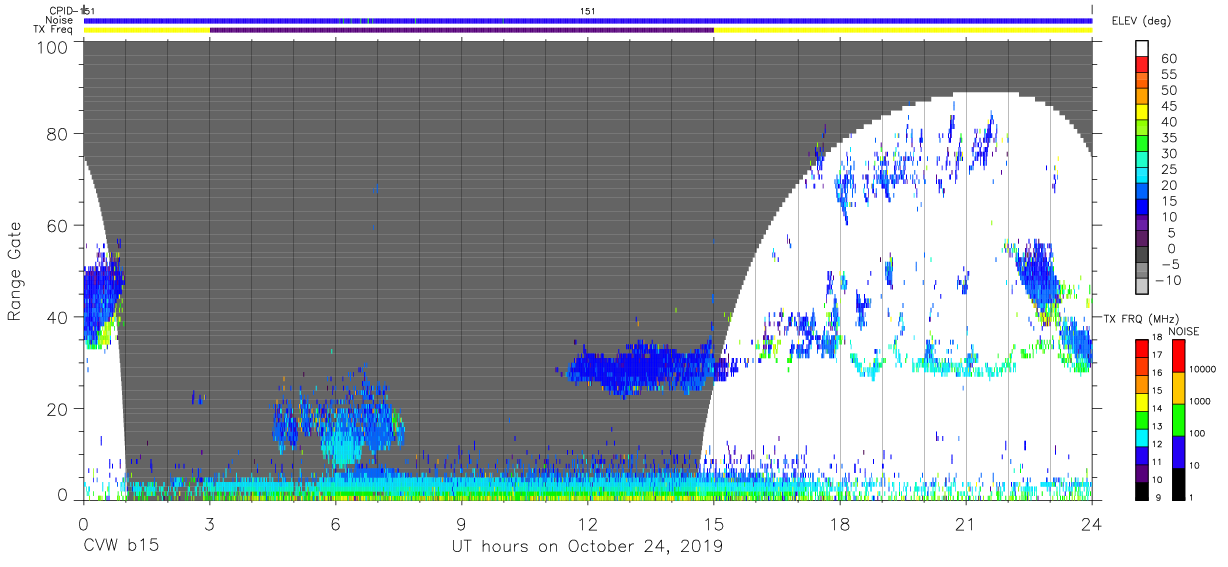Click the '18' label on TX FRQ scale

(1159, 339)
